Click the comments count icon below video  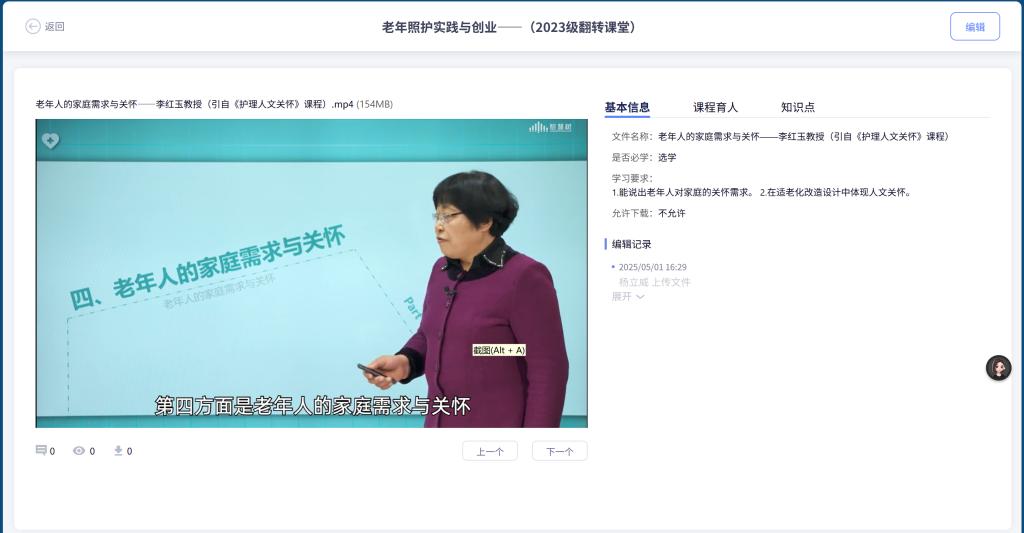41,450
